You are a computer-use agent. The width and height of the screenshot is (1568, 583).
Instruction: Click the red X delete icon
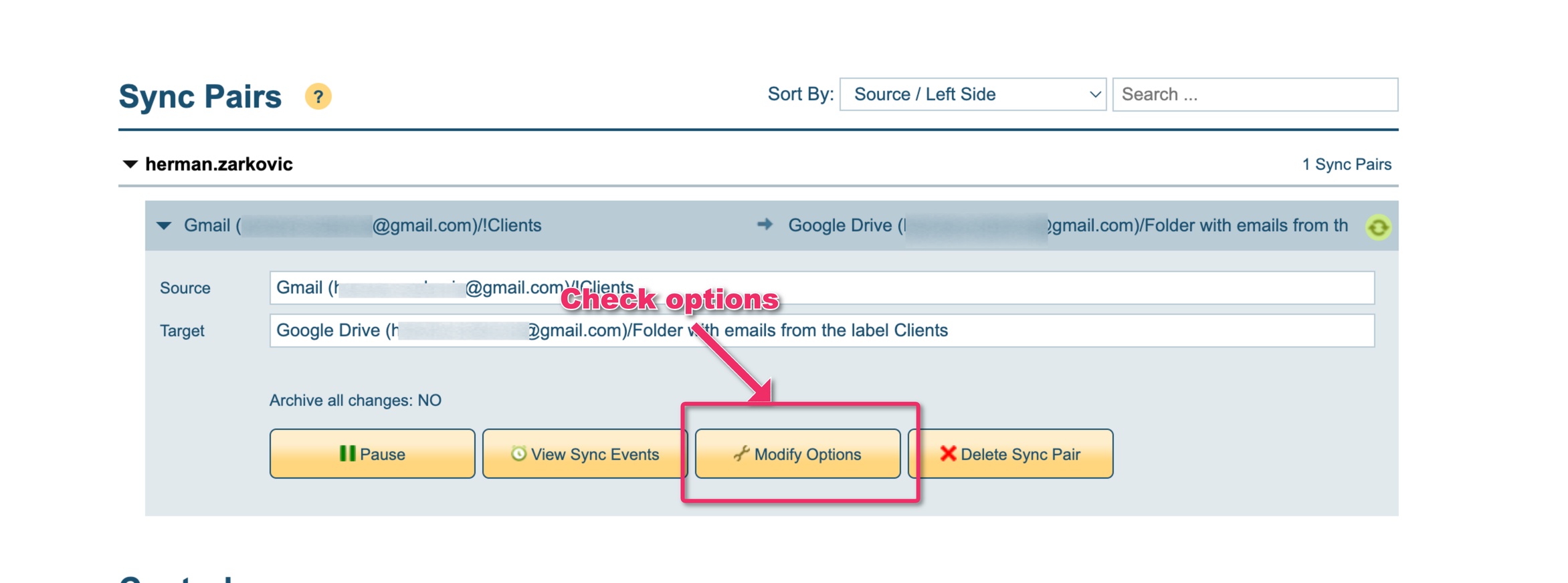[x=947, y=454]
